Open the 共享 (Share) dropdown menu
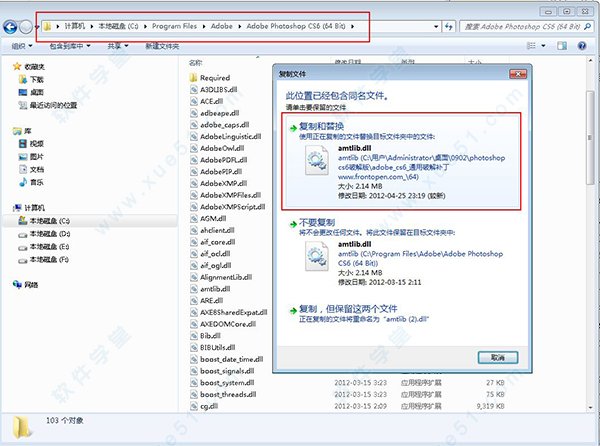 (x=119, y=46)
